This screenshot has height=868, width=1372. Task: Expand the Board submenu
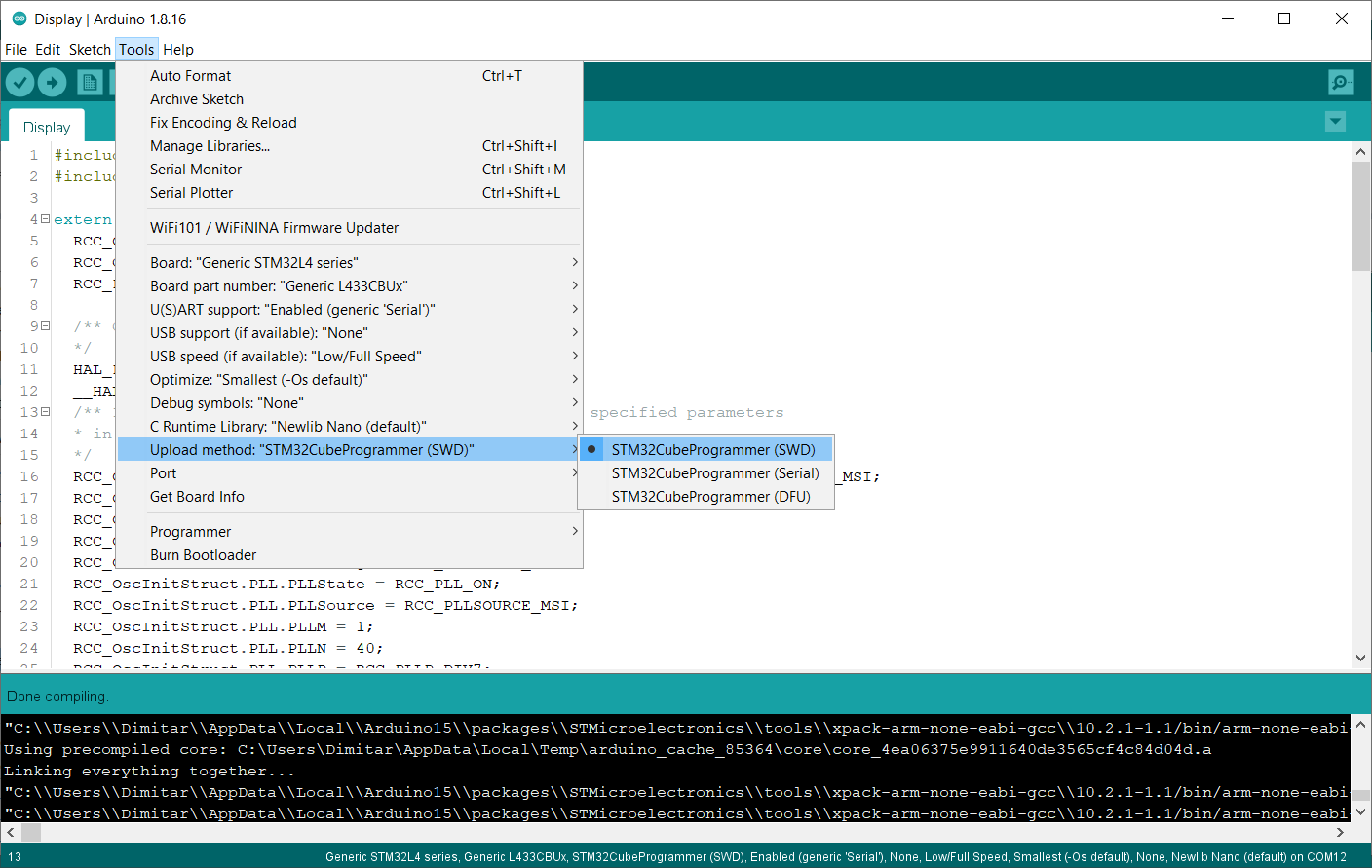(350, 263)
